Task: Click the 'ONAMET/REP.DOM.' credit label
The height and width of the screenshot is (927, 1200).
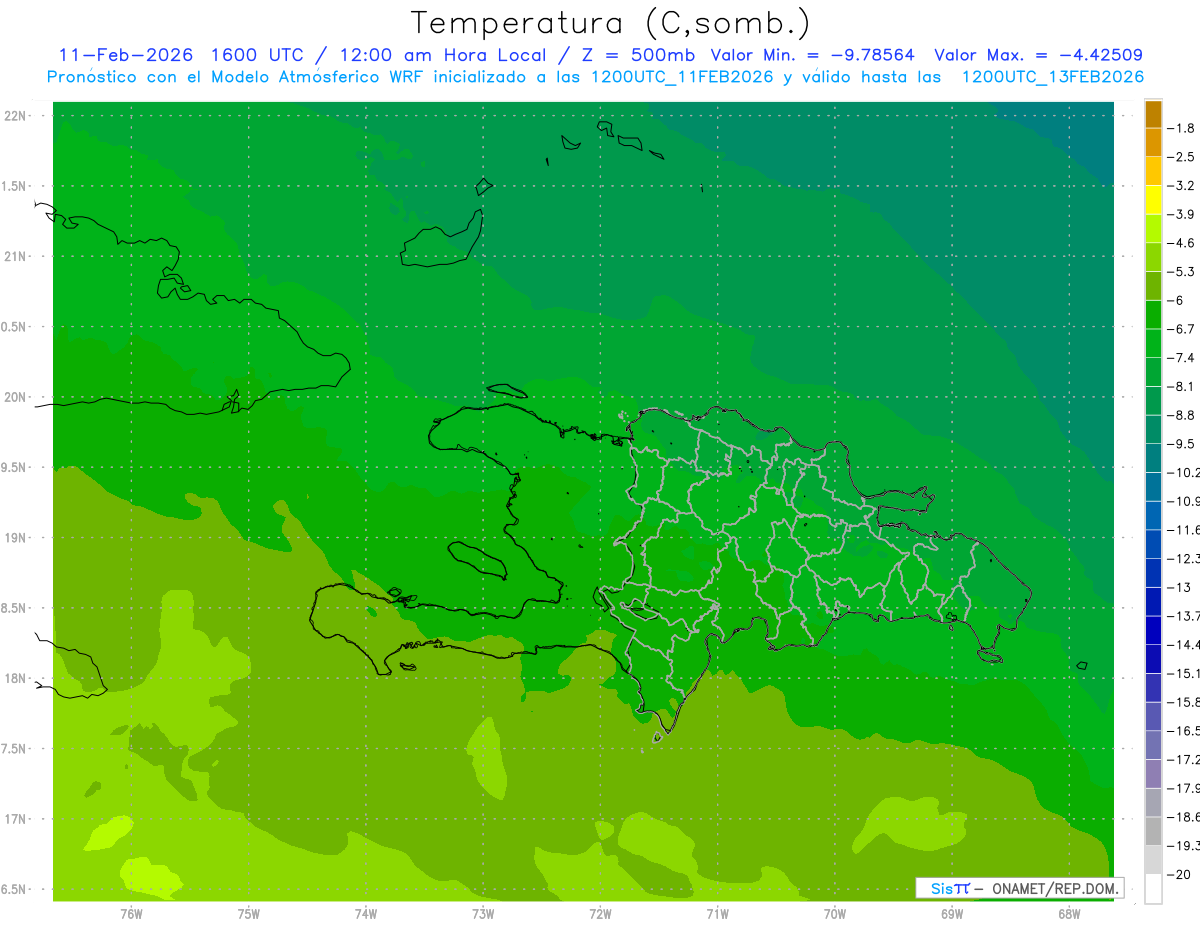Action: (x=1054, y=888)
